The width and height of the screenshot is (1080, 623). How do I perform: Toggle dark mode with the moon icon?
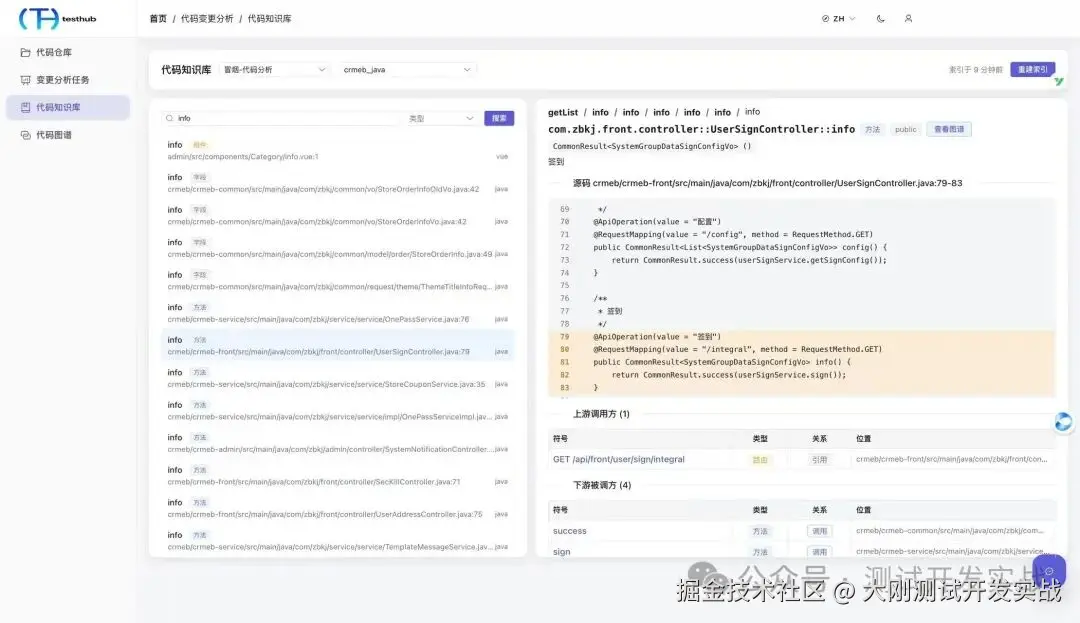[x=880, y=19]
